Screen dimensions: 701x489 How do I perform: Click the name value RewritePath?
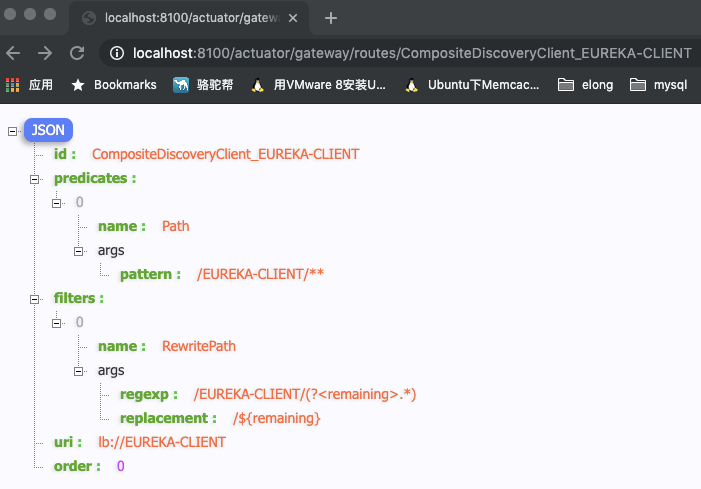coord(198,346)
